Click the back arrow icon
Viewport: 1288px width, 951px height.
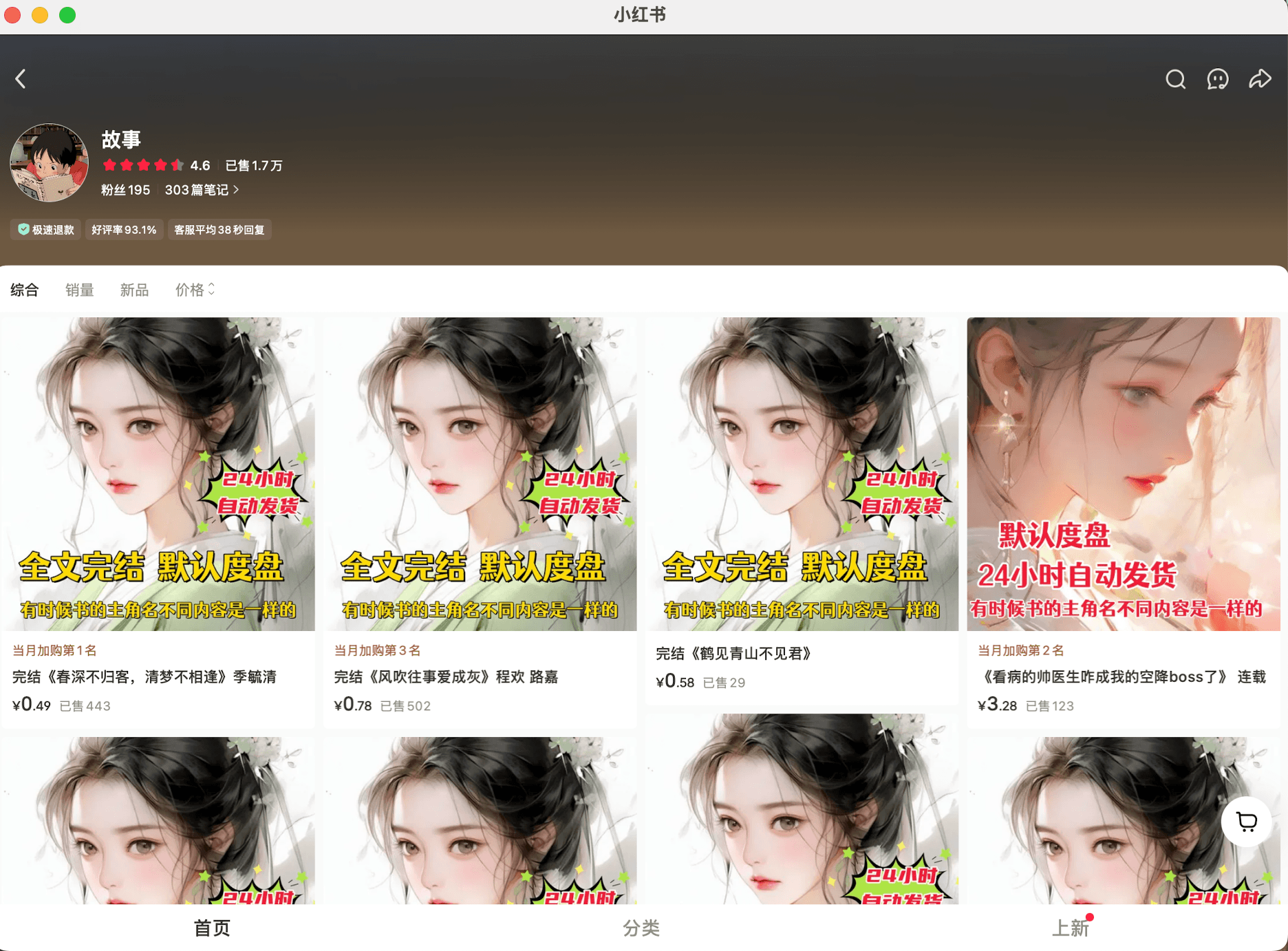click(21, 79)
